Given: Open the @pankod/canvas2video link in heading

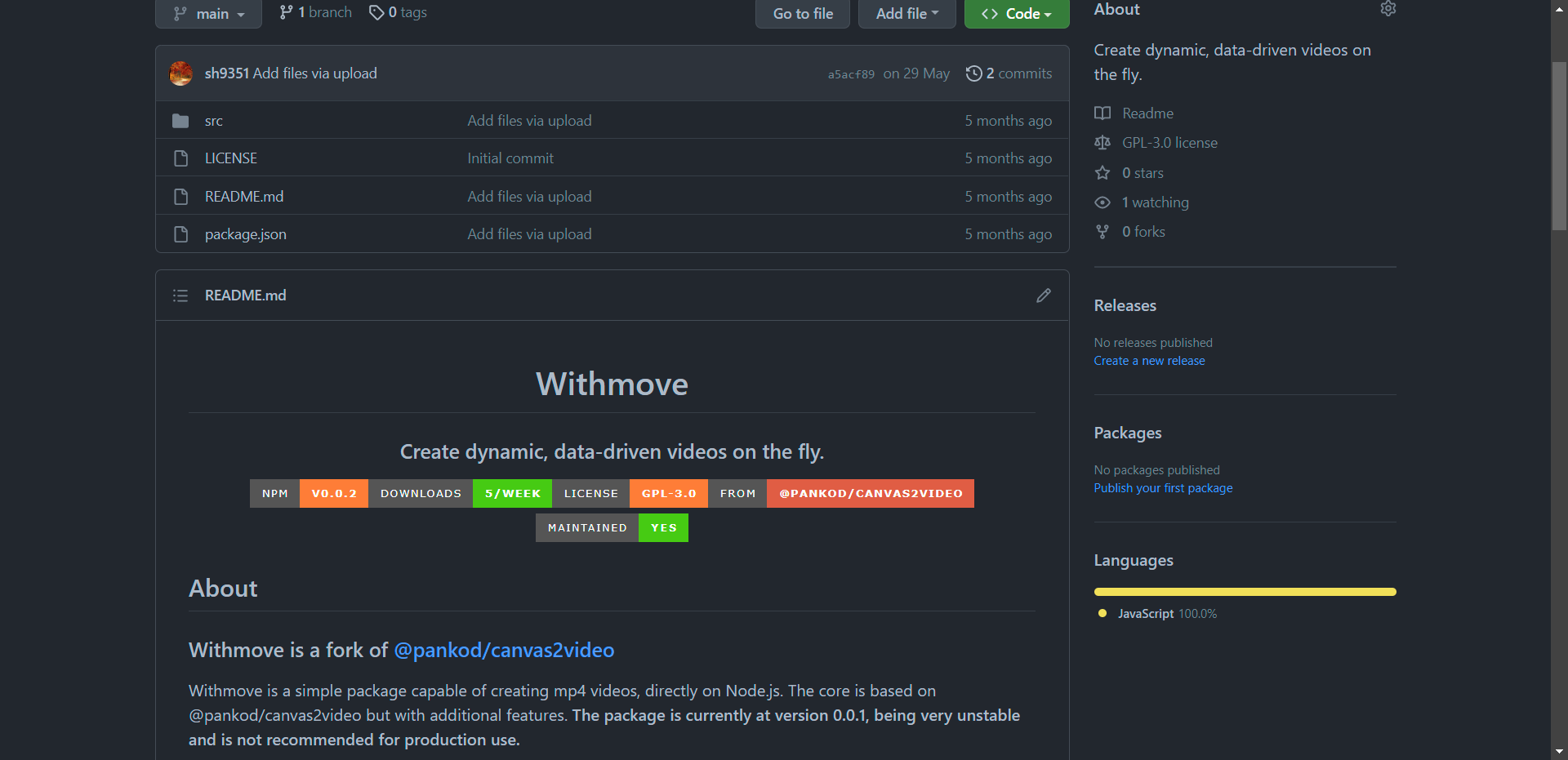Looking at the screenshot, I should 504,650.
